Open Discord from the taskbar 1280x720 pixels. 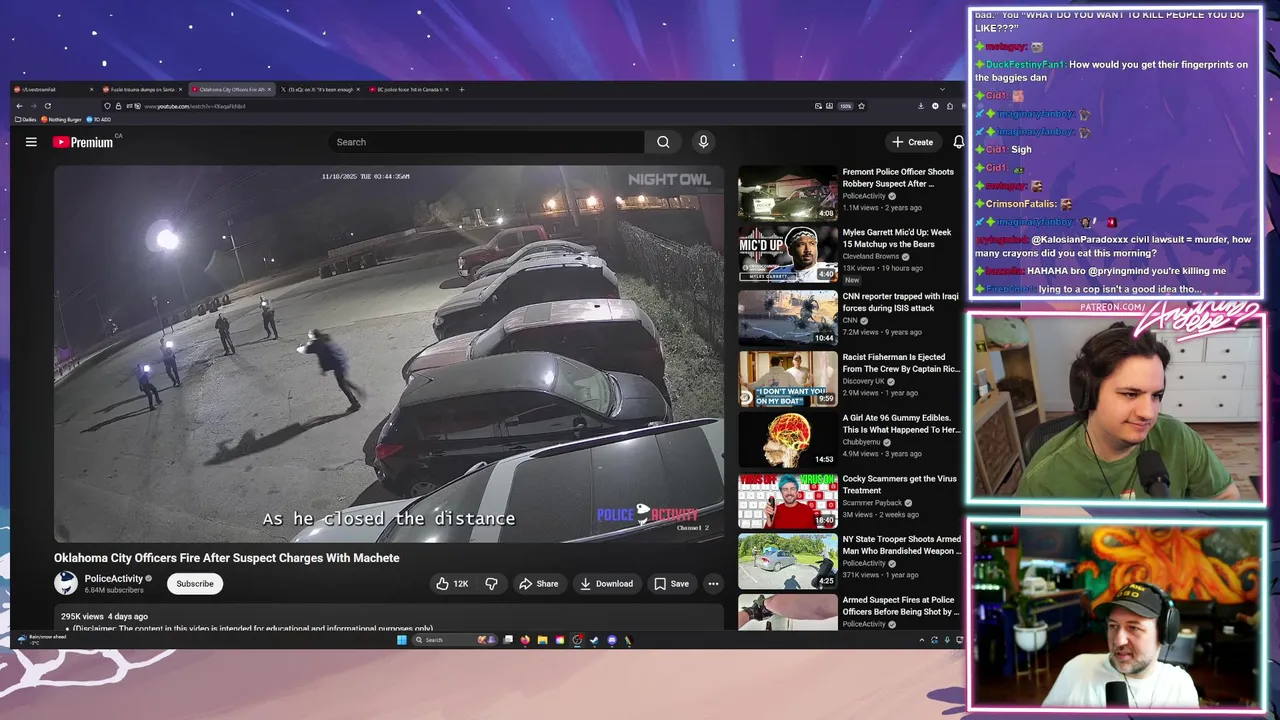[x=612, y=640]
